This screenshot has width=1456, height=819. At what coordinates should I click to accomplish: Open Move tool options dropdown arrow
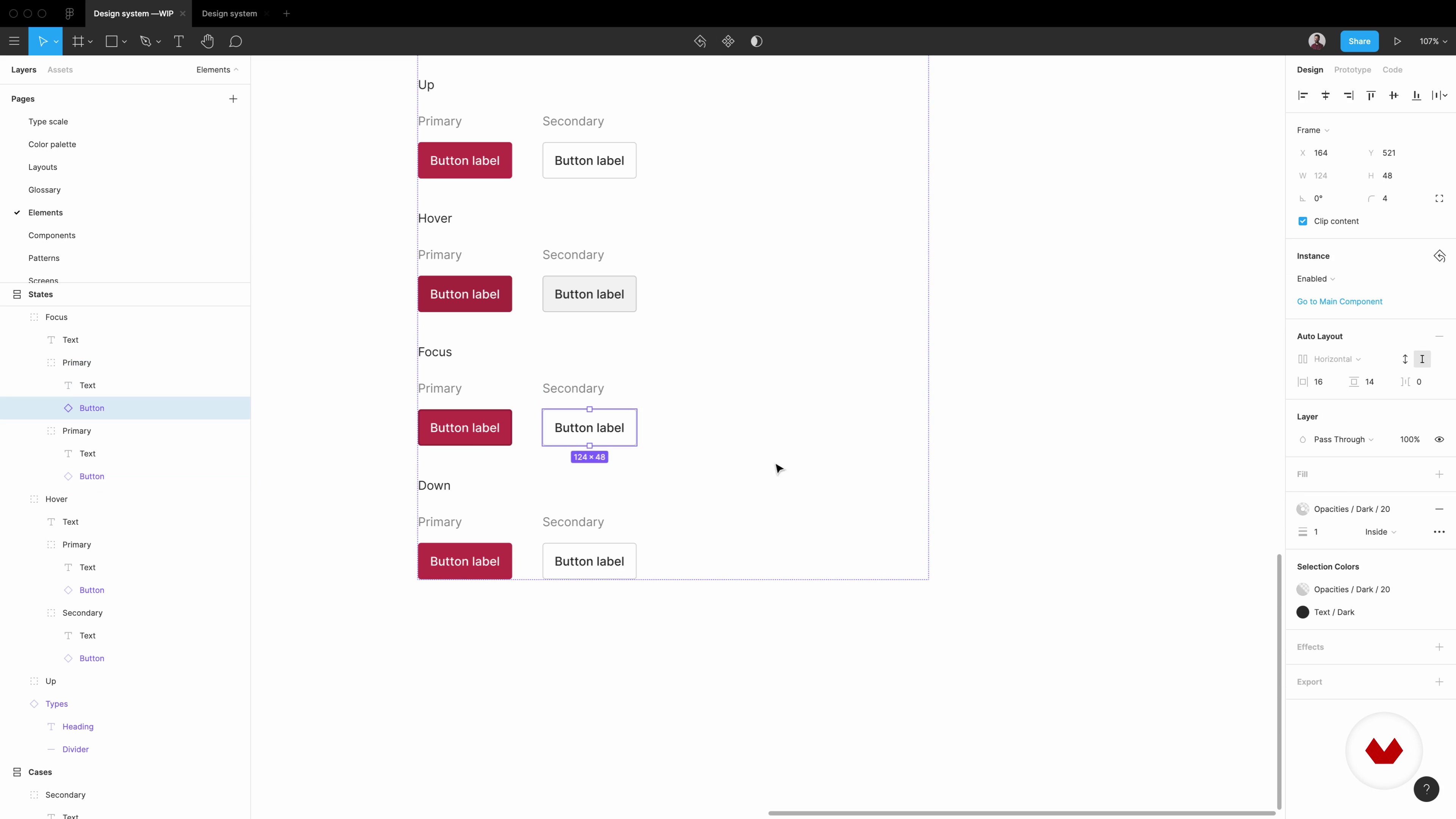click(56, 42)
